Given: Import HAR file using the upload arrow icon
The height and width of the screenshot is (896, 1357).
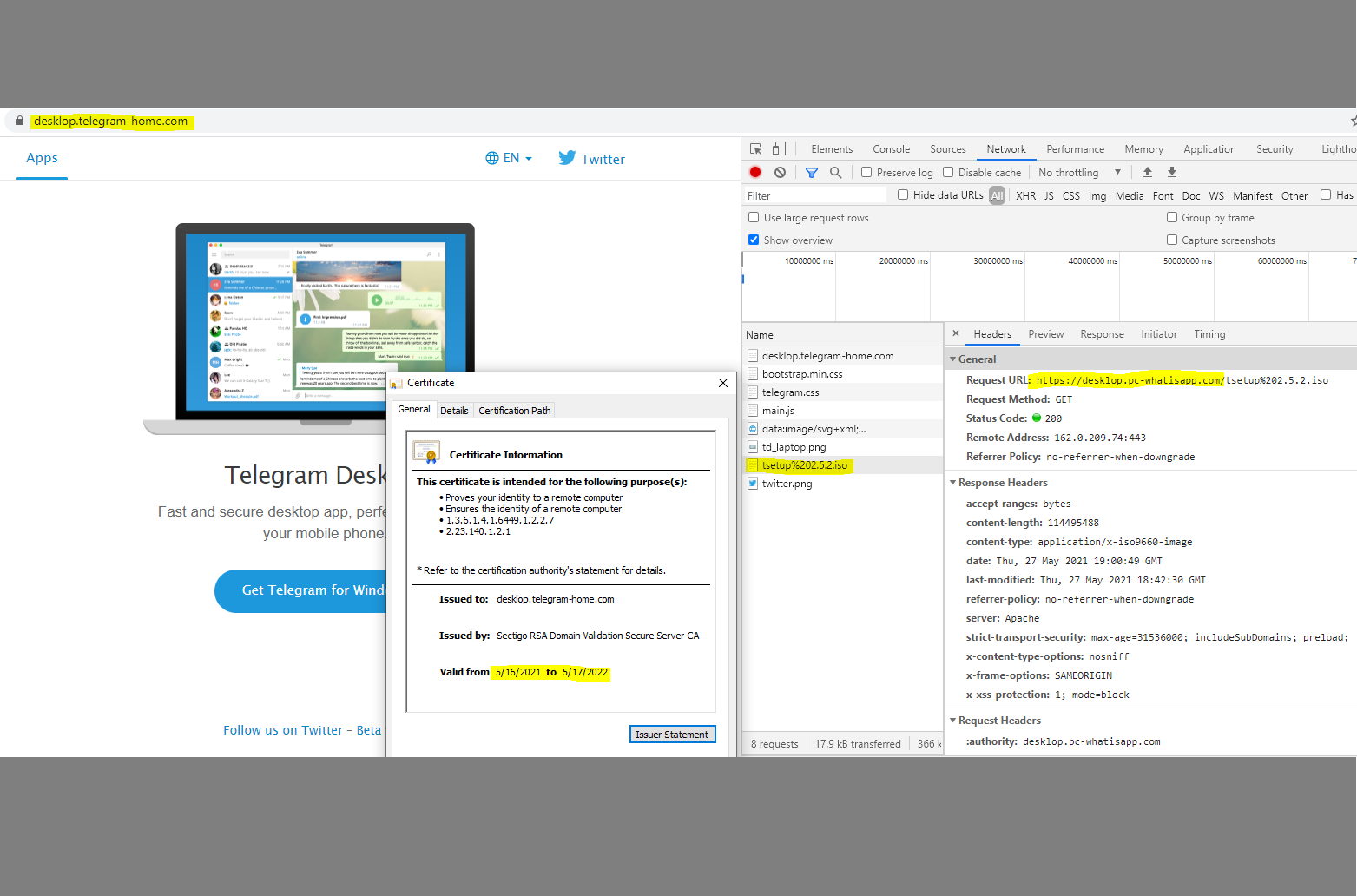Looking at the screenshot, I should point(1148,172).
